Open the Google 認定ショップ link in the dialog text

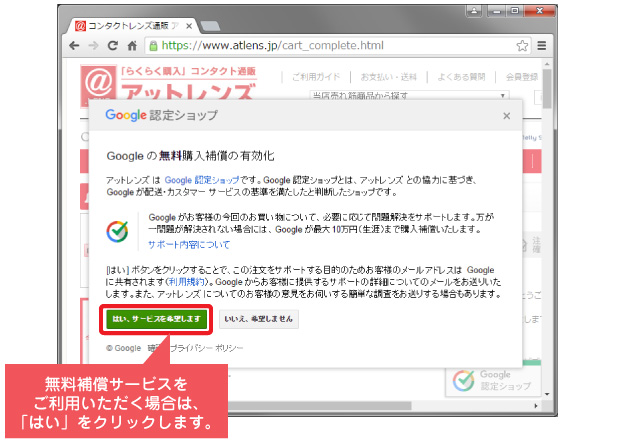coord(202,180)
